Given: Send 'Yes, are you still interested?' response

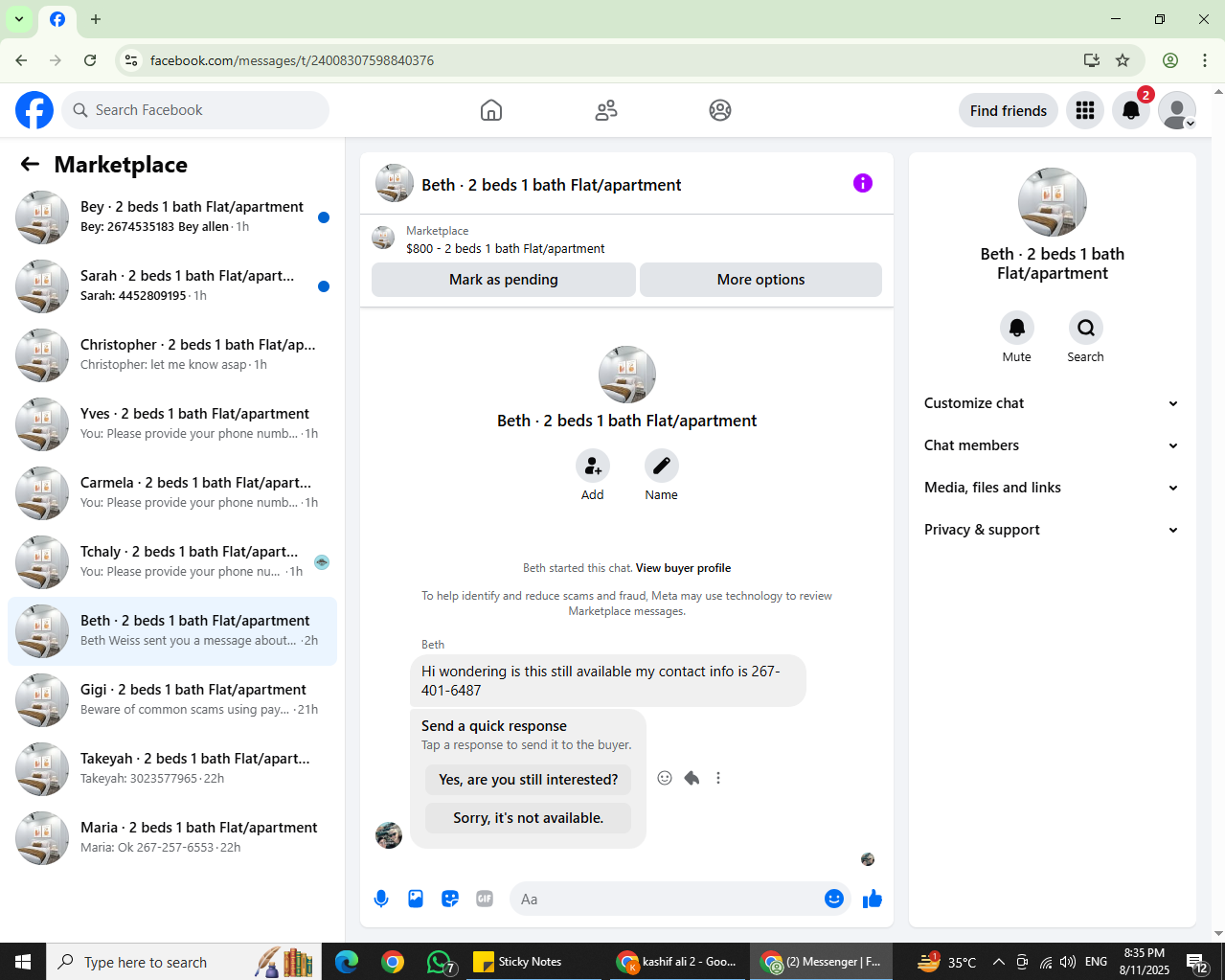Looking at the screenshot, I should coord(529,780).
